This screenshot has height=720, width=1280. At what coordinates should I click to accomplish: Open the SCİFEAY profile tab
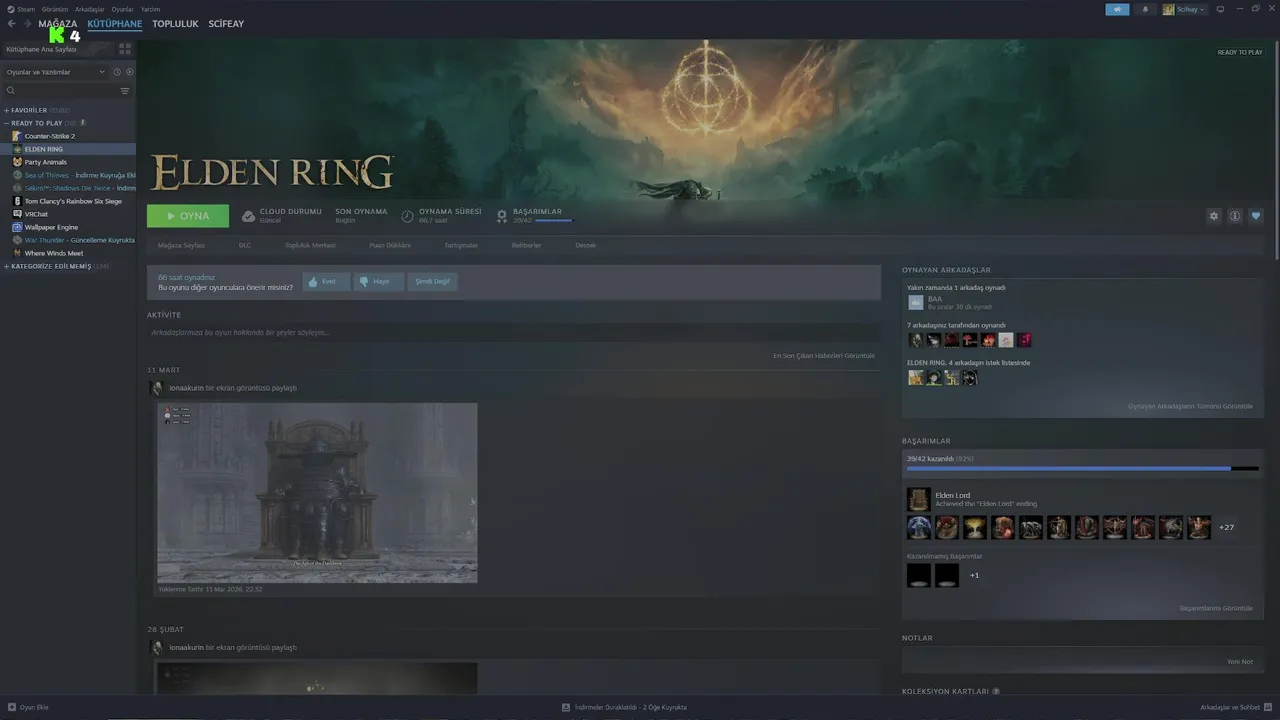pos(226,23)
